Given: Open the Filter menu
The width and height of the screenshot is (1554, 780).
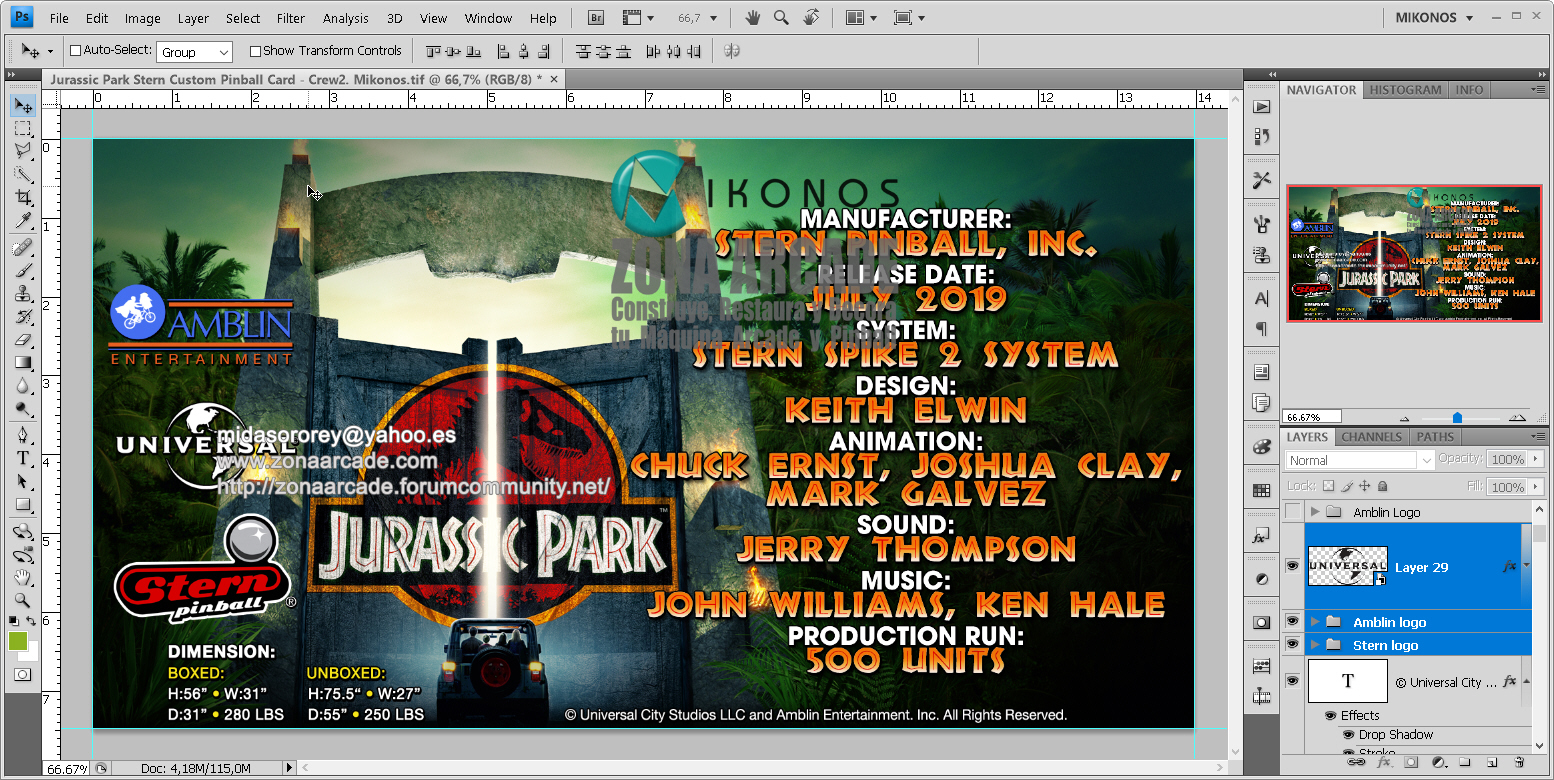Looking at the screenshot, I should [x=291, y=18].
